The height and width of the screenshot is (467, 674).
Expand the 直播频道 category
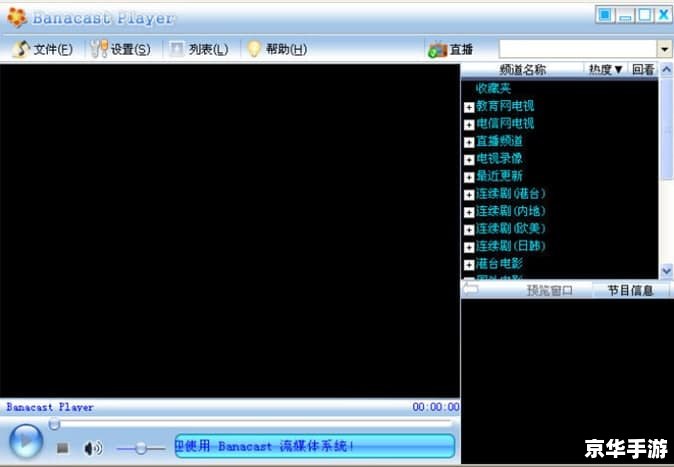pyautogui.click(x=469, y=142)
